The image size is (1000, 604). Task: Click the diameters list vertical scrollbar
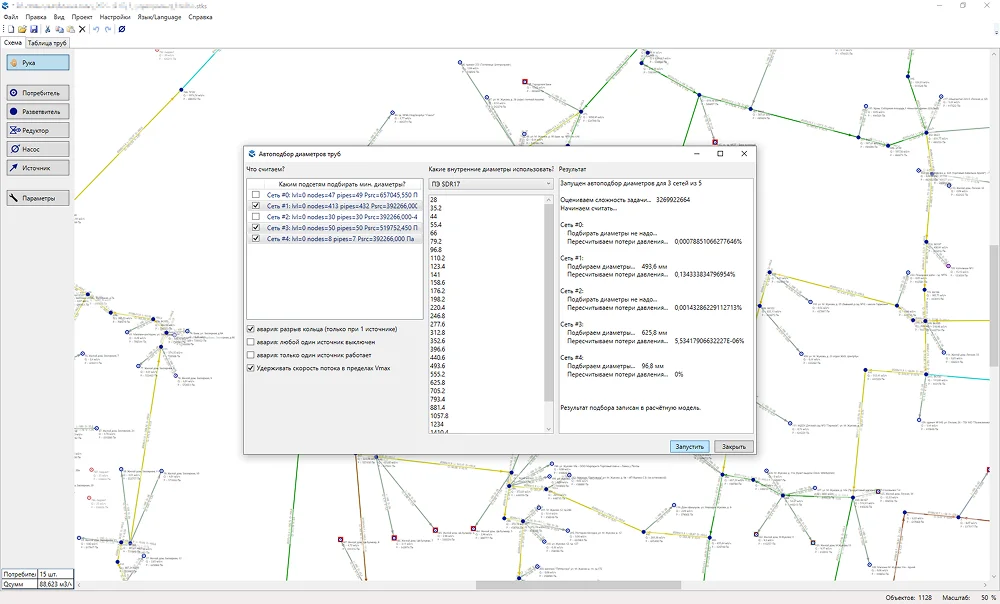(x=548, y=300)
